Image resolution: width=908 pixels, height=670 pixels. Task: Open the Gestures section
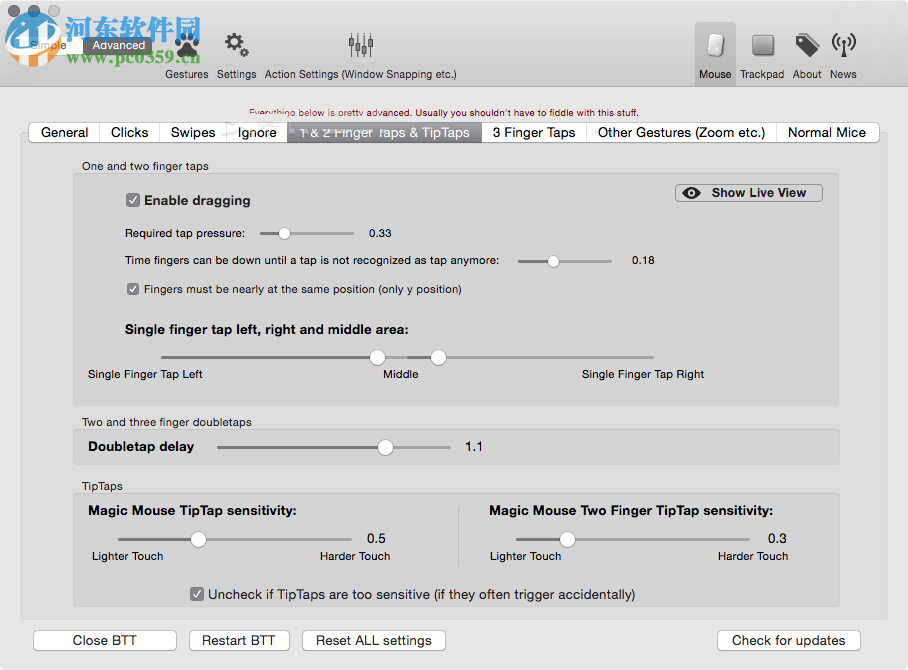186,45
